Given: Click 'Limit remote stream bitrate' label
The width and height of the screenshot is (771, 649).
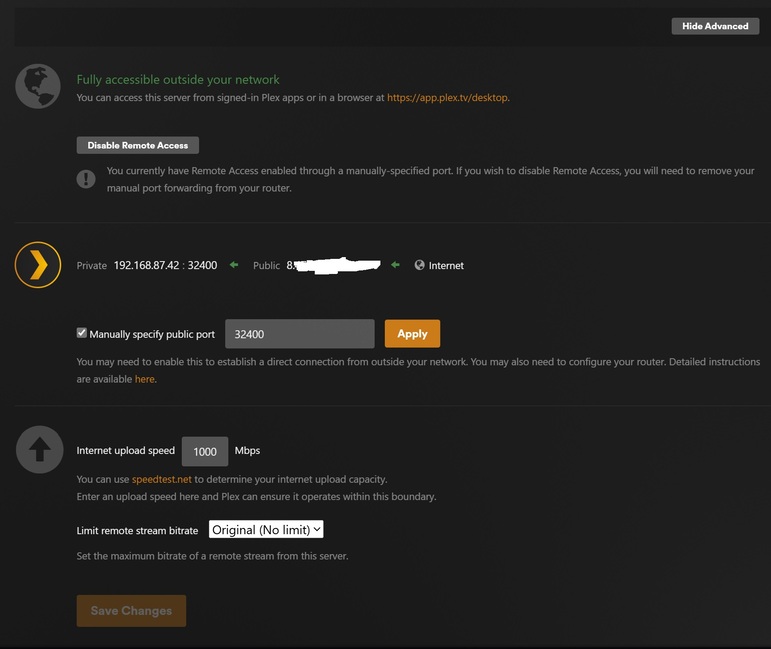Looking at the screenshot, I should [x=137, y=531].
